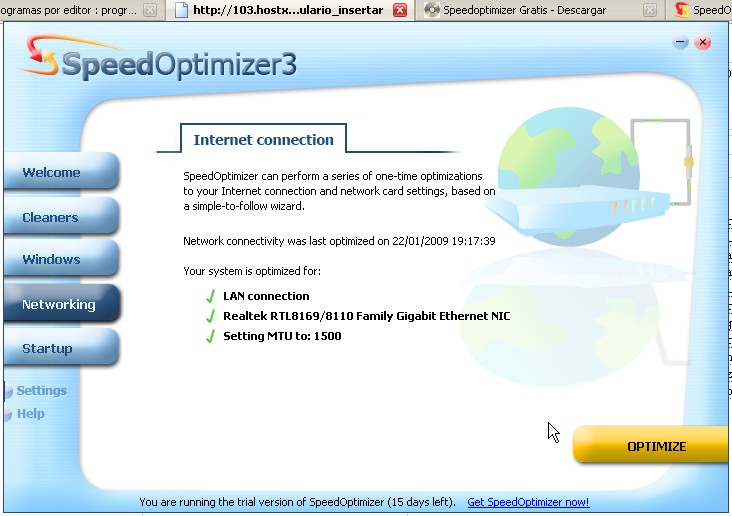Click 'Your system is optimized for:' text
This screenshot has width=732, height=516.
(x=252, y=271)
